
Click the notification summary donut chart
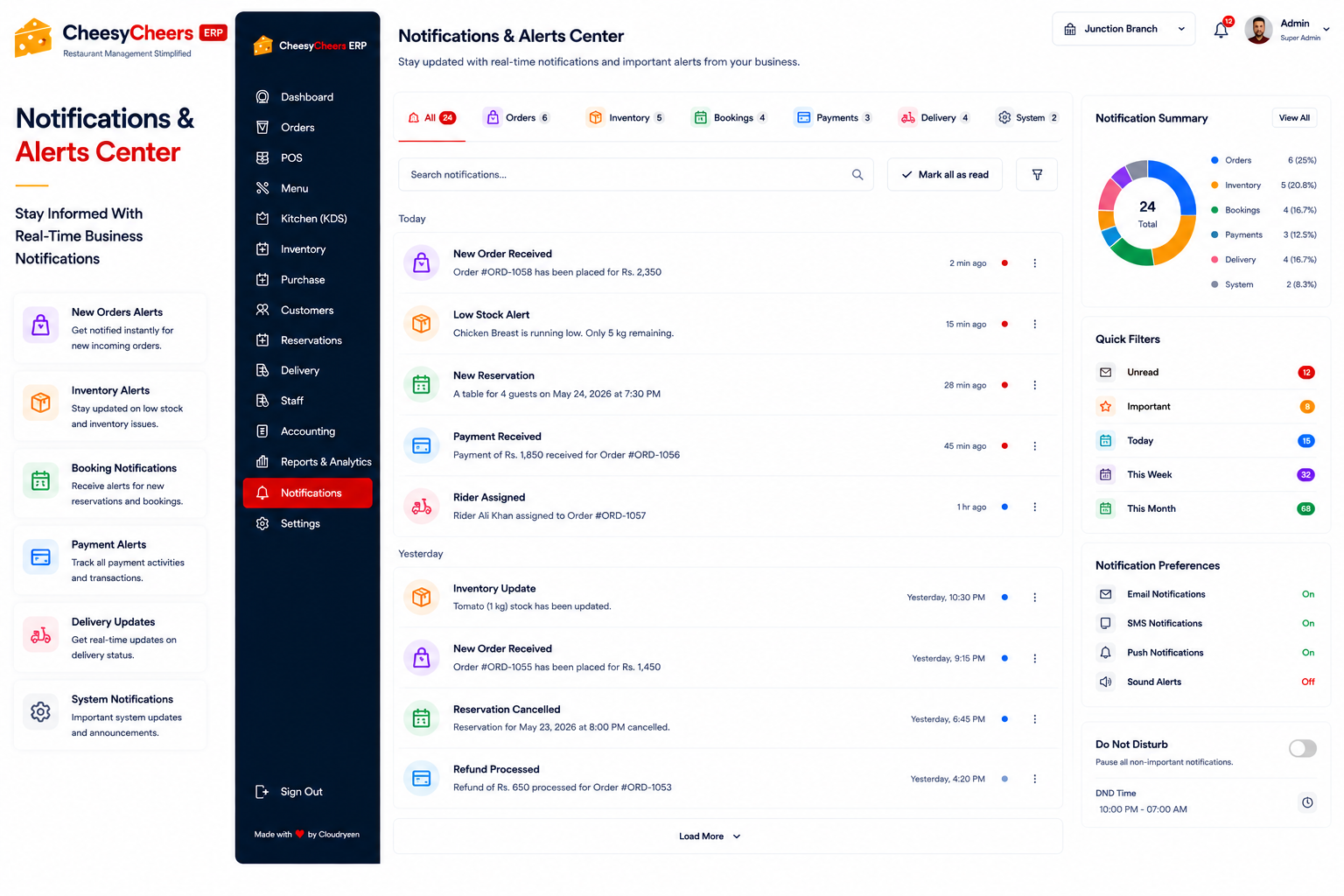click(1147, 213)
